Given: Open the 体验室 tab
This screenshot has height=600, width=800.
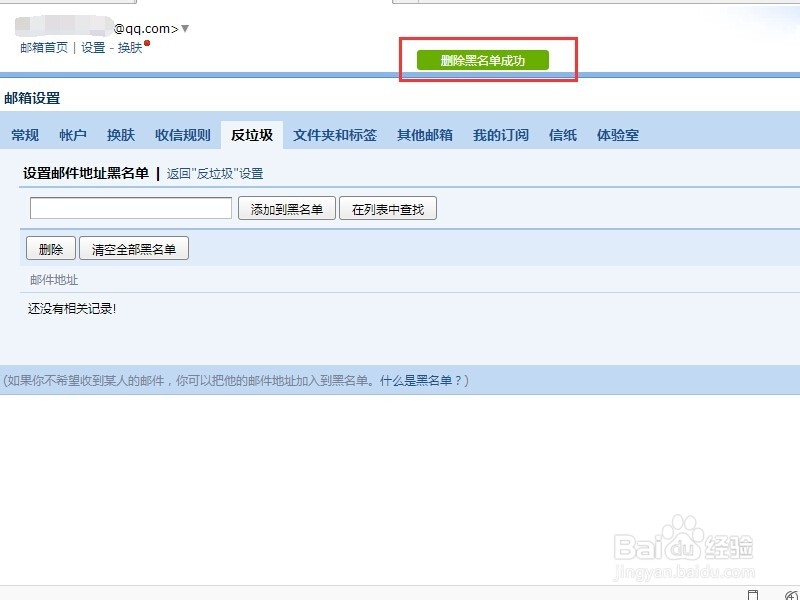Looking at the screenshot, I should [x=617, y=134].
